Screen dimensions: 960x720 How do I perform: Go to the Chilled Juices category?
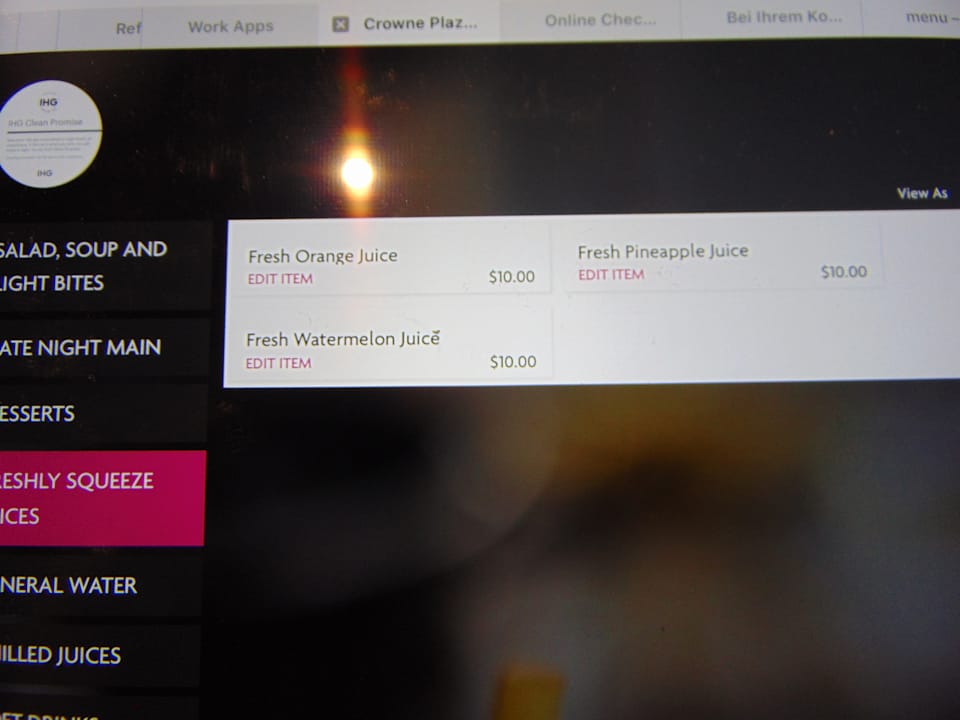(99, 655)
